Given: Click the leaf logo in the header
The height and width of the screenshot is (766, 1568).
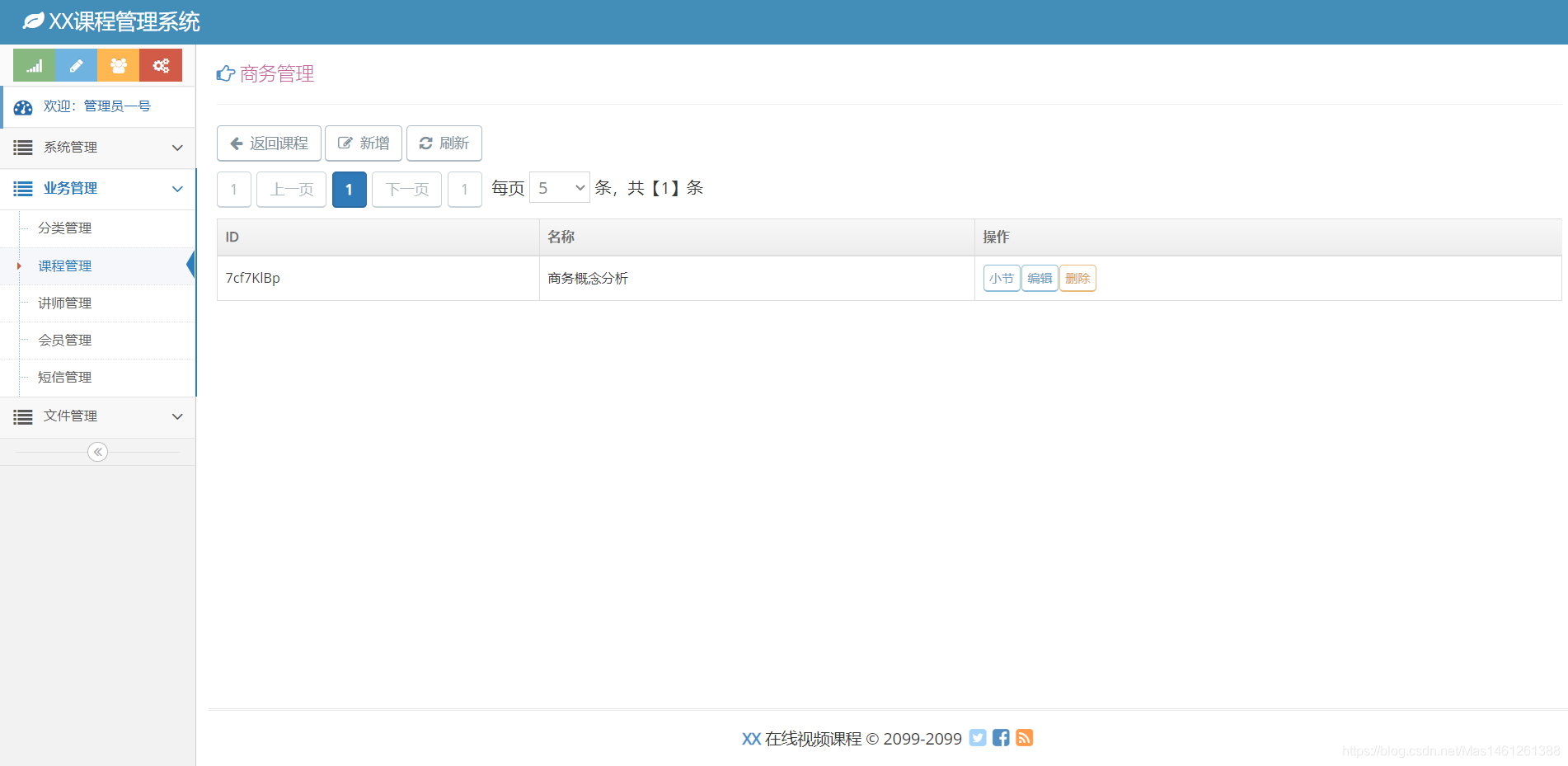Looking at the screenshot, I should [33, 21].
